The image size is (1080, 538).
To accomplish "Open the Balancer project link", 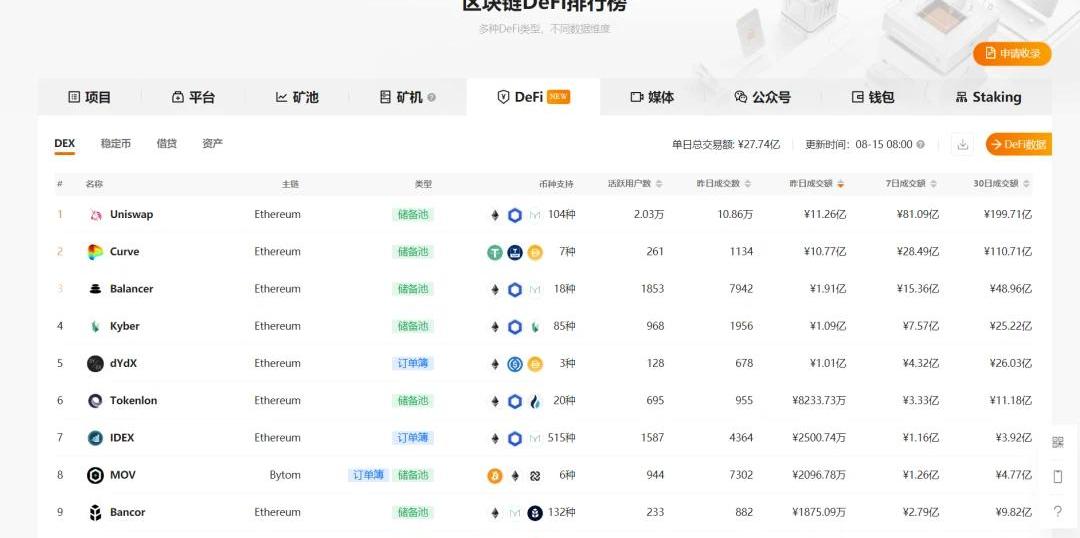I will tap(131, 289).
